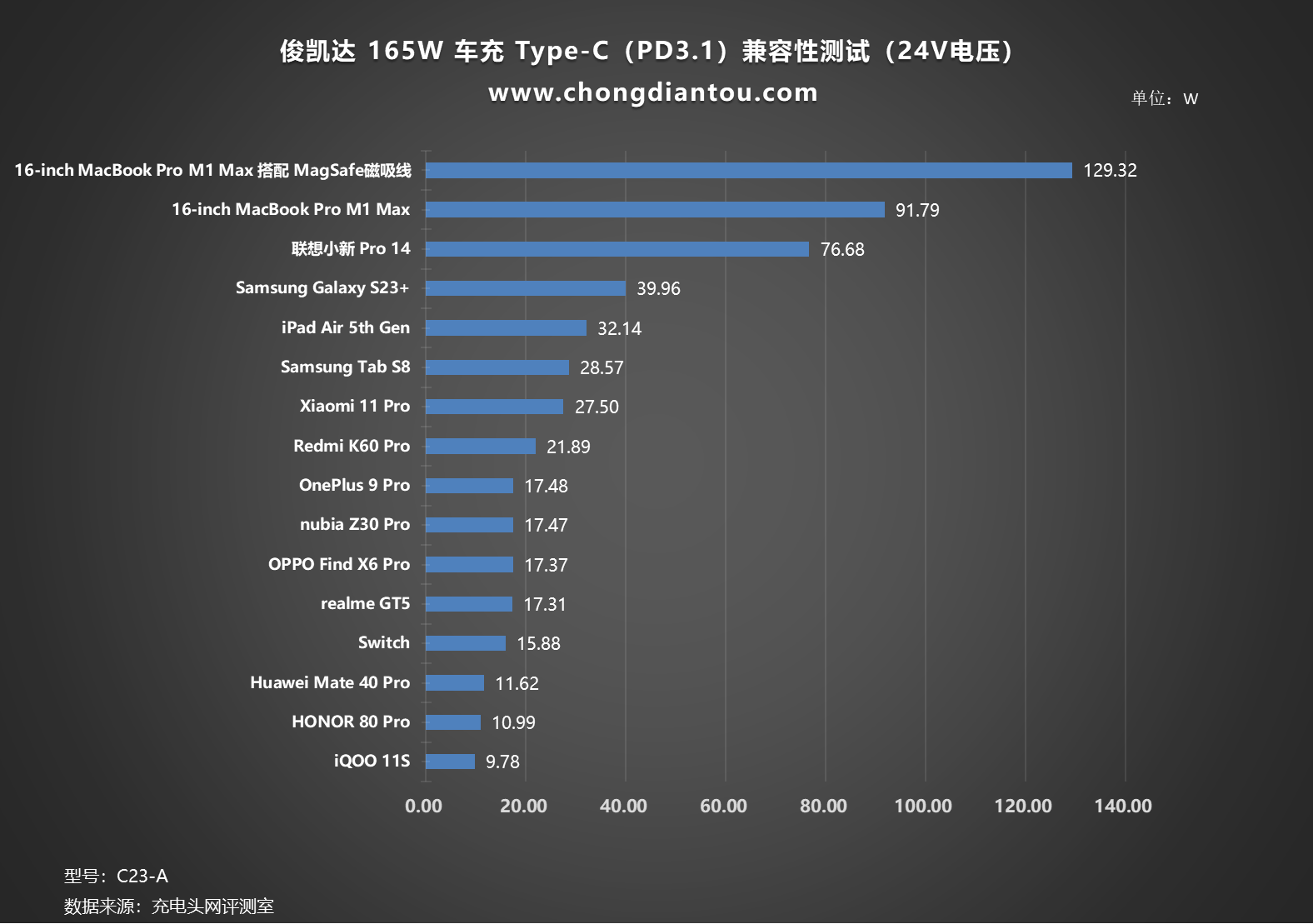Image resolution: width=1313 pixels, height=924 pixels.
Task: Click the www.chongdiantou.com URL in the title
Action: tap(652, 92)
